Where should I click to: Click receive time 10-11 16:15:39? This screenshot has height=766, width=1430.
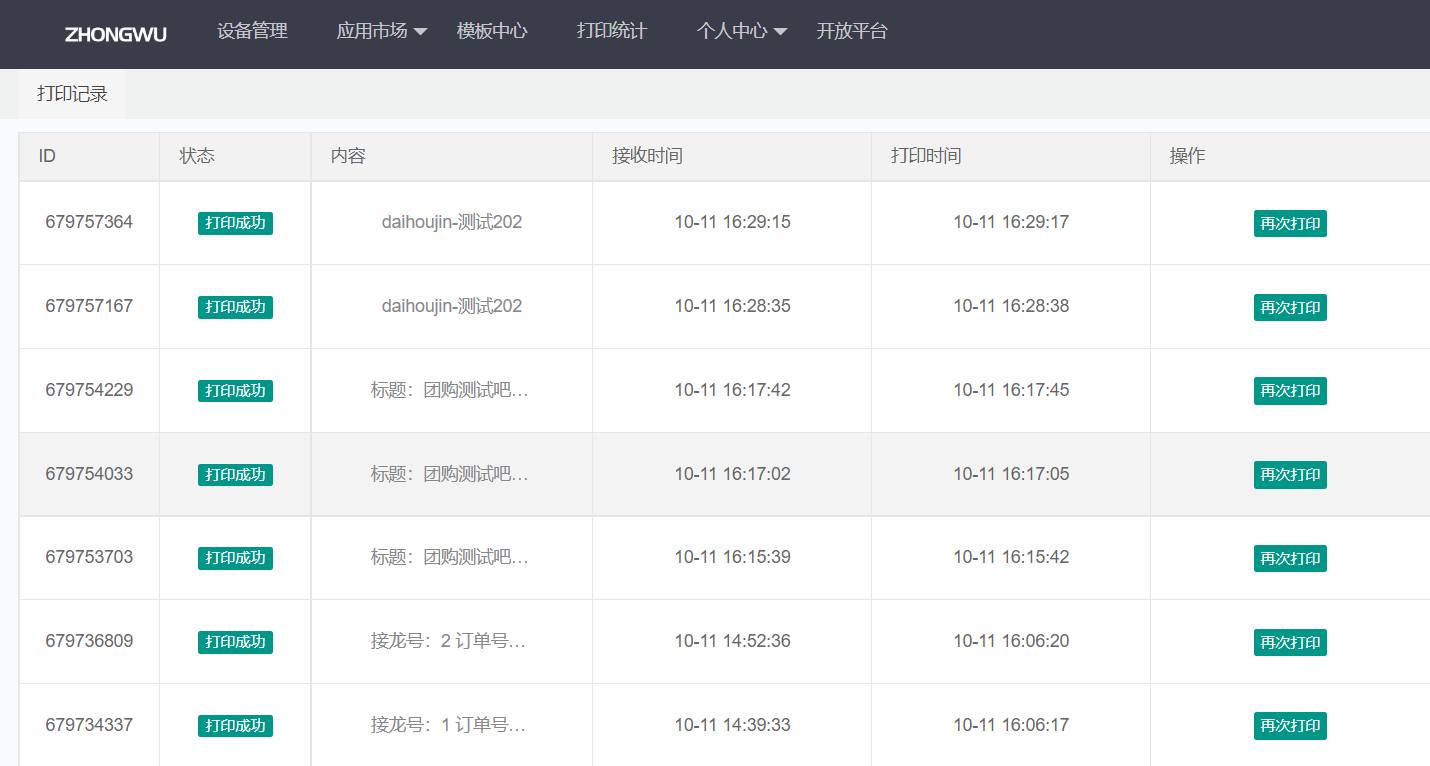pos(732,557)
